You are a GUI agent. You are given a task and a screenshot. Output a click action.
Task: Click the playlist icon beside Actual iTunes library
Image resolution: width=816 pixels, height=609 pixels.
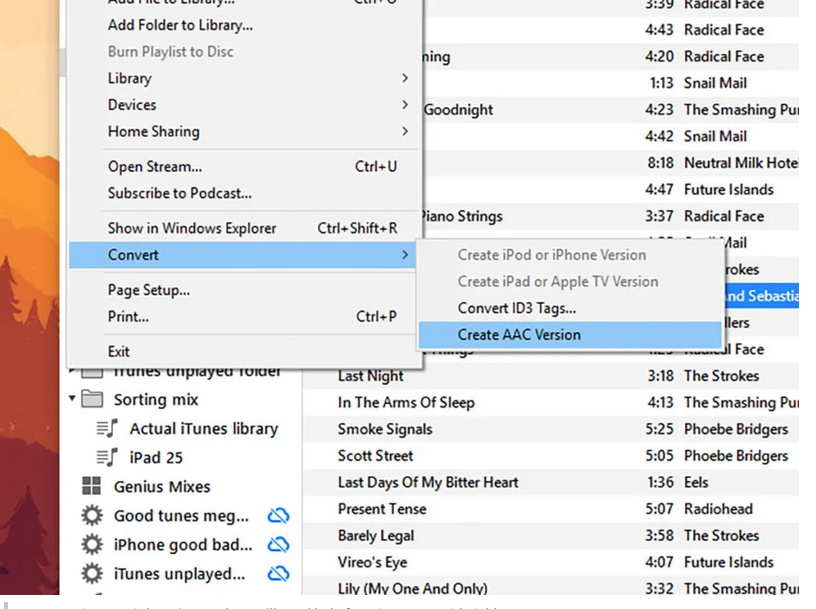(107, 428)
